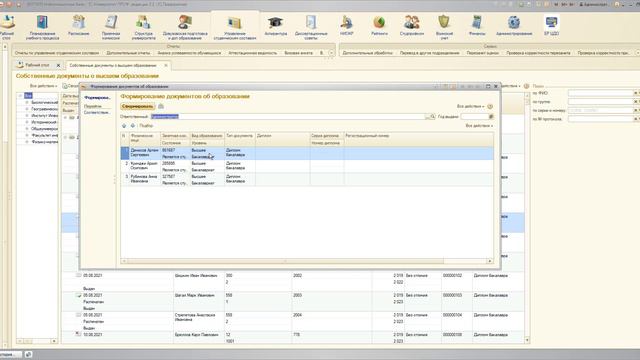Screen dimensions: 640x360
Task: Open lookup magnifier in Ответственный field
Action: point(433,117)
